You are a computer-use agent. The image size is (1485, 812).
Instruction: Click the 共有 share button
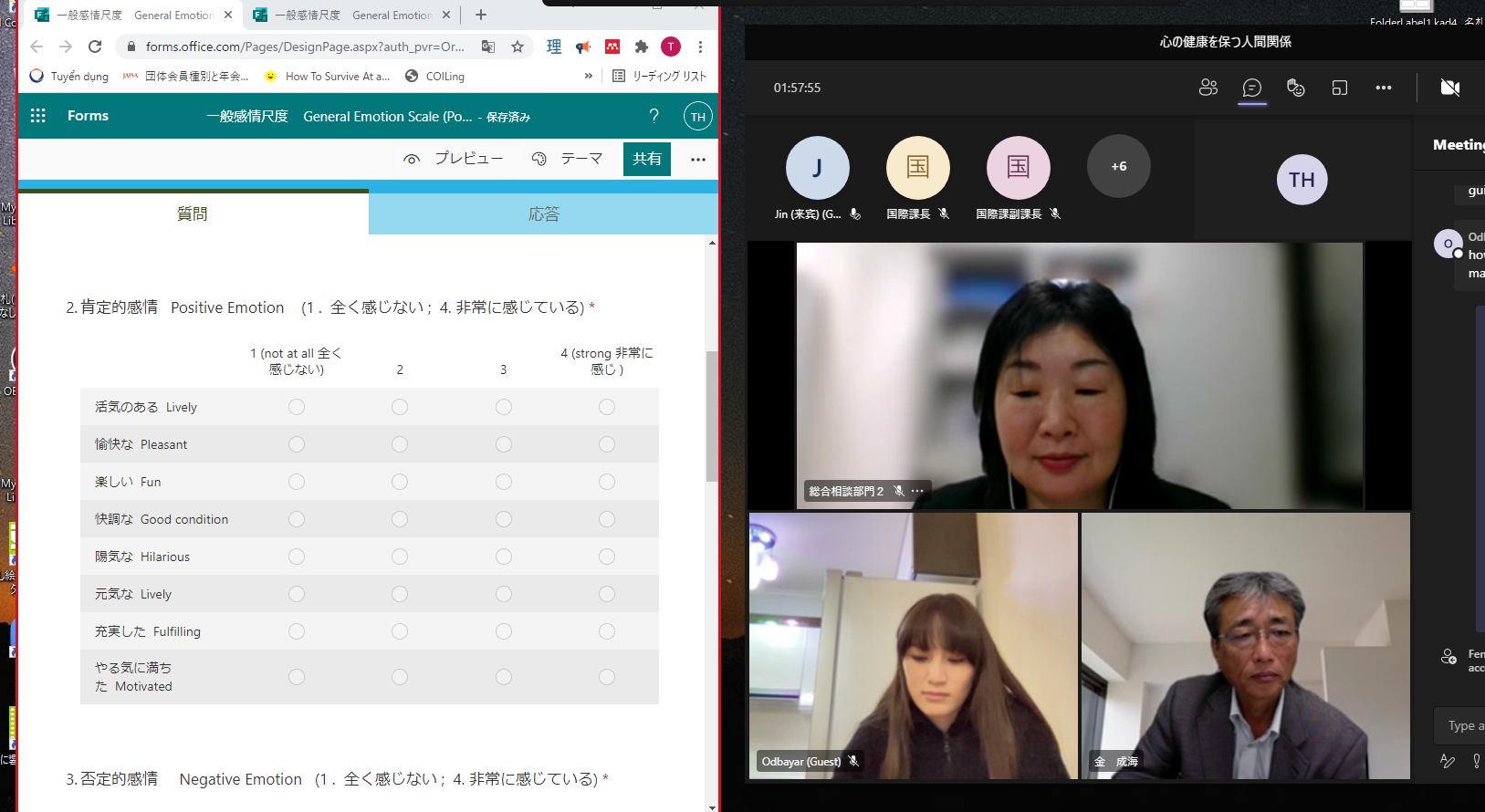click(647, 159)
